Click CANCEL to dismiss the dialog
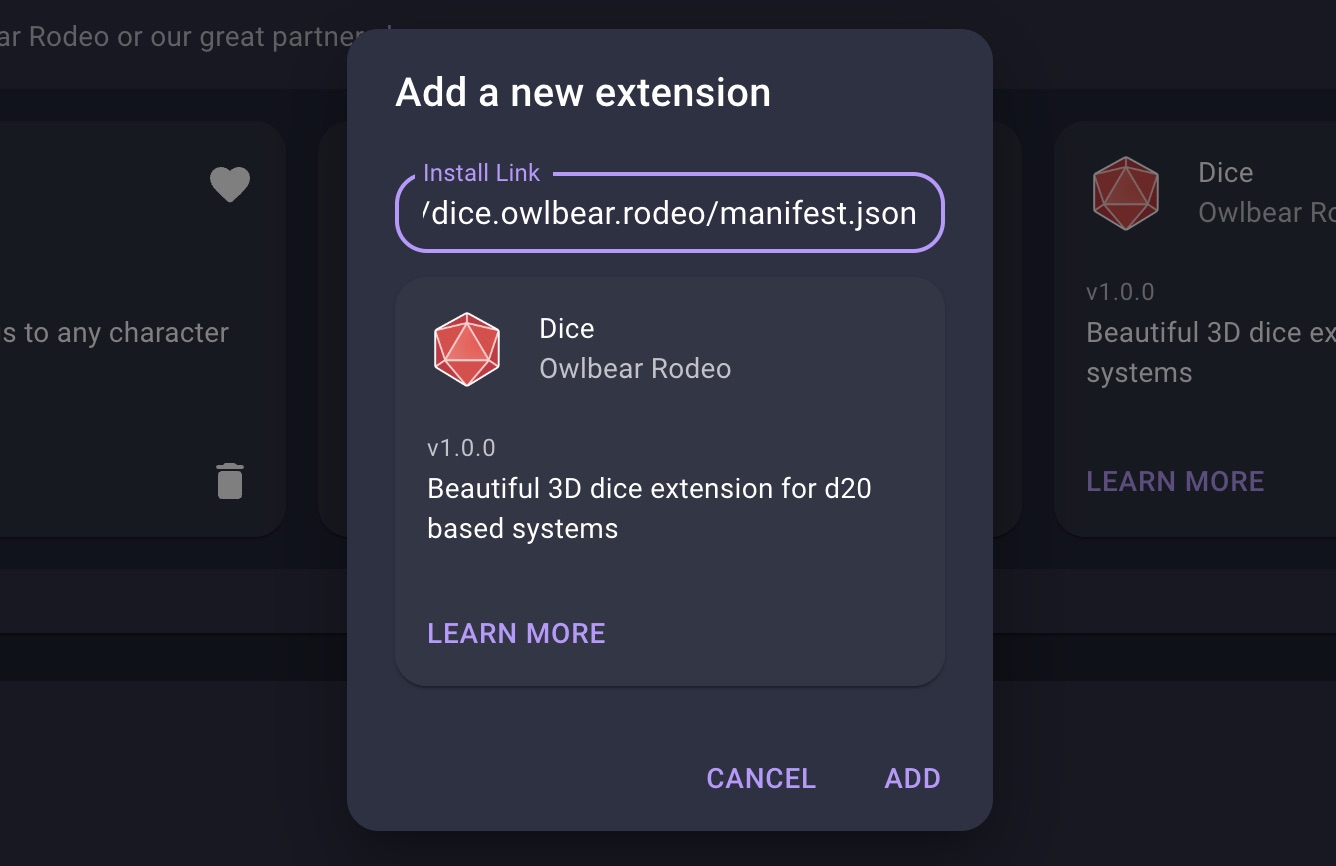The height and width of the screenshot is (866, 1336). [x=760, y=778]
